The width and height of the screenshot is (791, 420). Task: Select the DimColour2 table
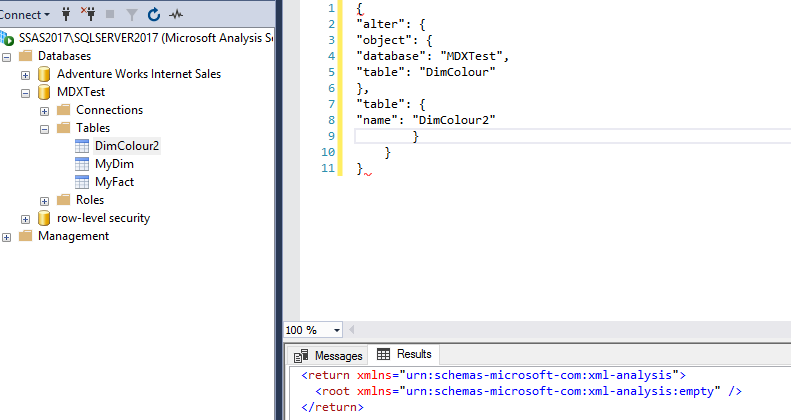point(127,146)
